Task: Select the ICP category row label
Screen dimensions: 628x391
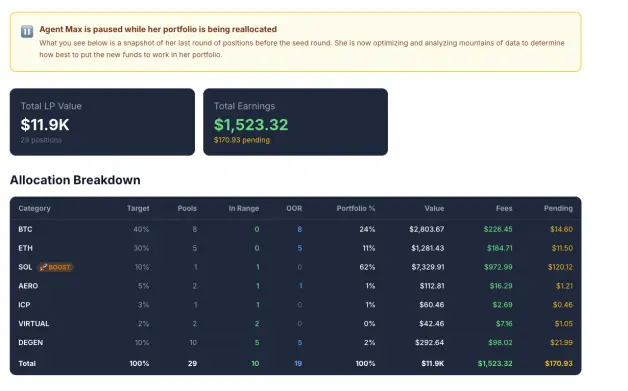Action: 24,305
